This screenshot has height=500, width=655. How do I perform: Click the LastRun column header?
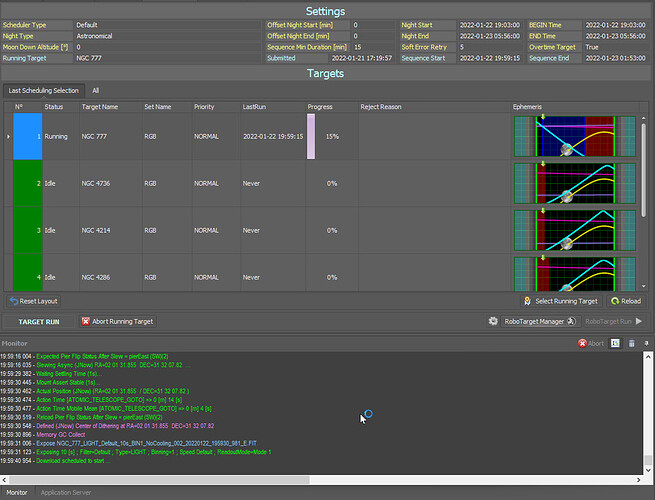click(273, 107)
